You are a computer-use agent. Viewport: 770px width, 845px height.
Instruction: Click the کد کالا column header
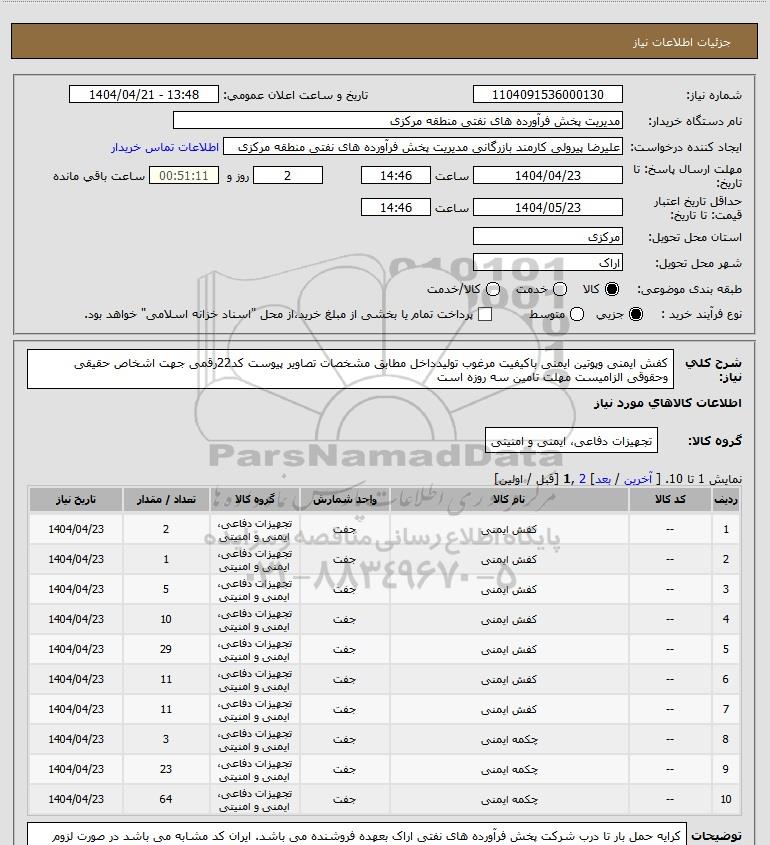(670, 500)
